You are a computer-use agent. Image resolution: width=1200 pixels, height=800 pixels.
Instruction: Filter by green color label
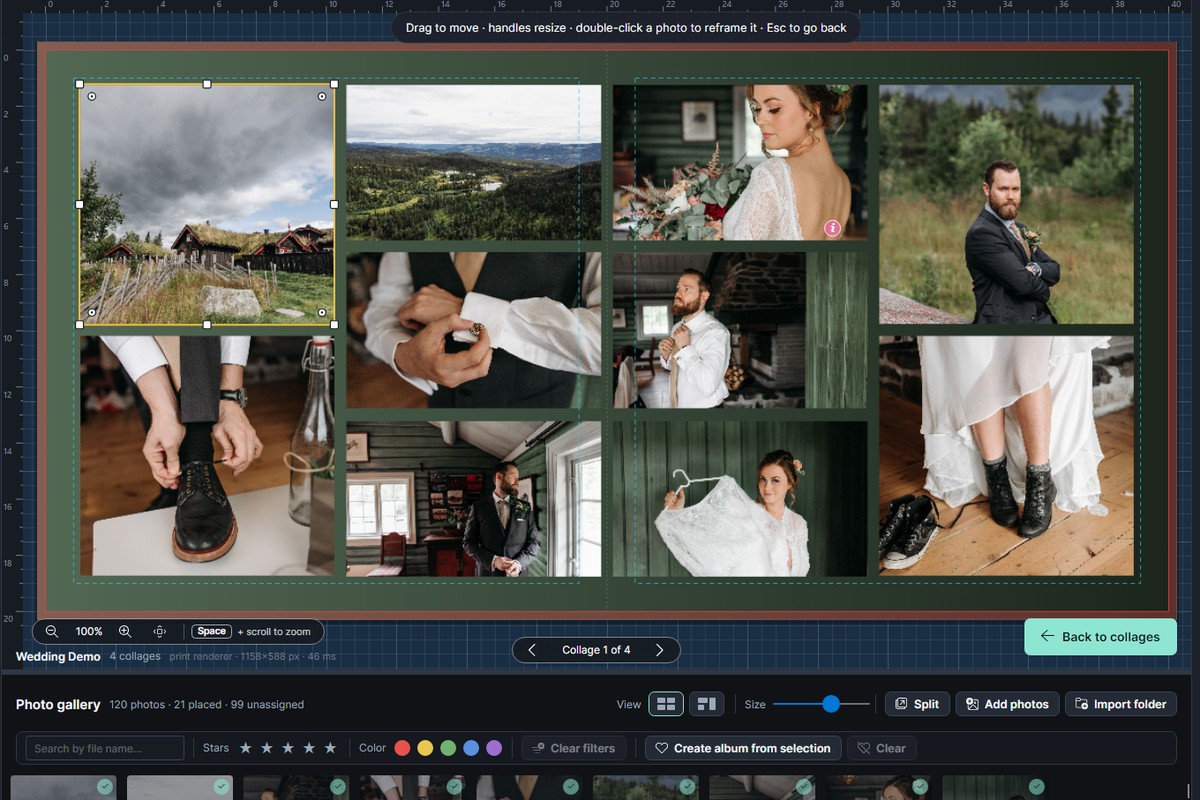click(448, 748)
